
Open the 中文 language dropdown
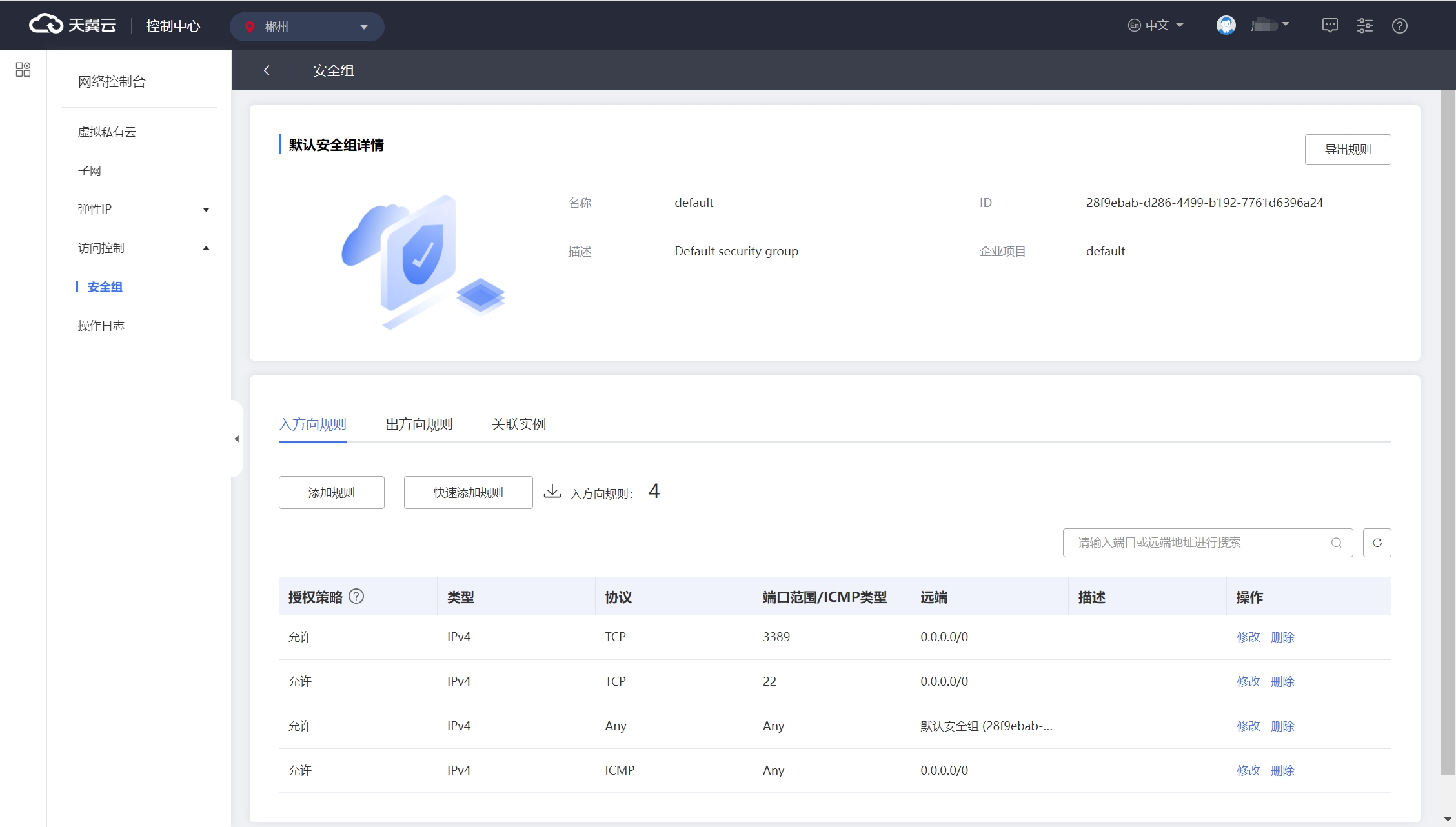1156,25
